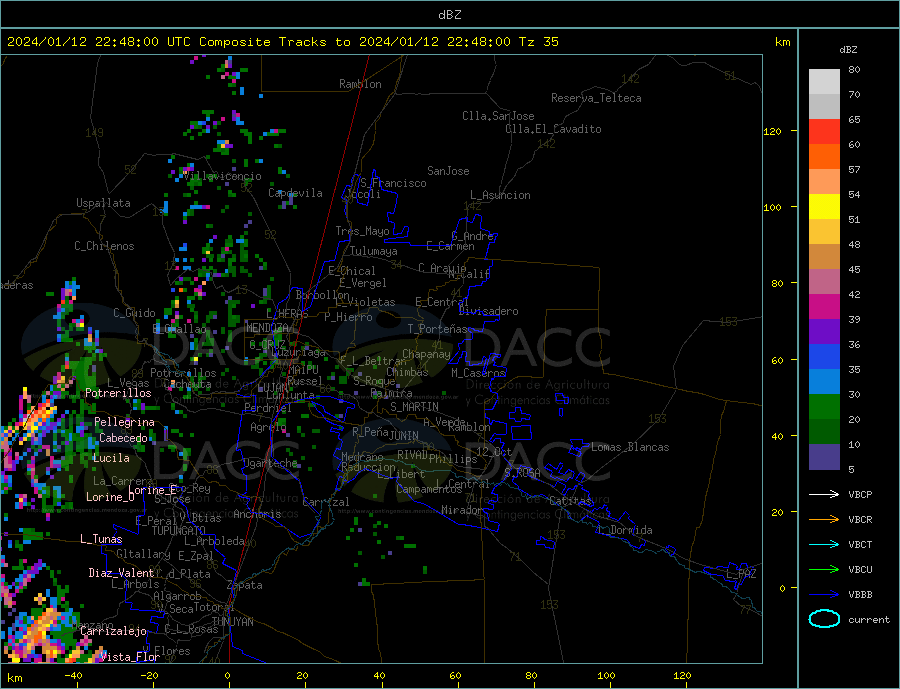Click the Villavicencio map label
Viewport: 900px width, 689px height.
223,176
